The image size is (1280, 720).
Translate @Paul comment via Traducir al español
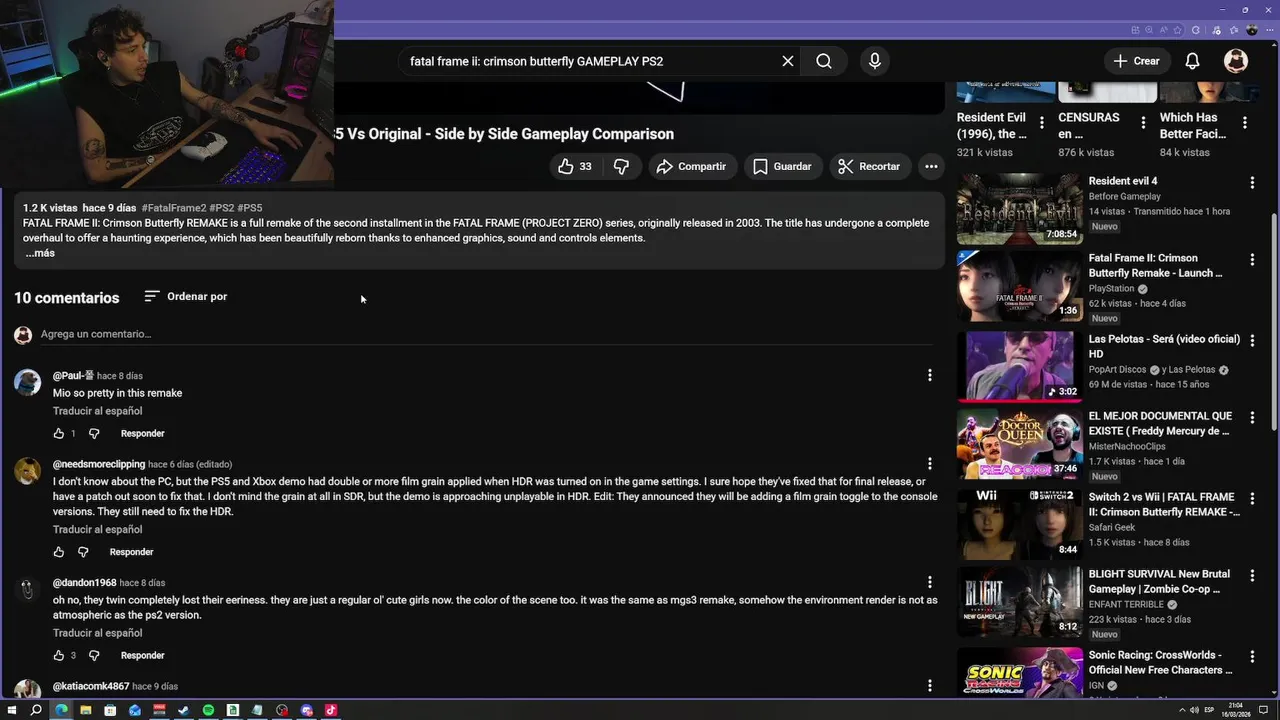tap(97, 411)
